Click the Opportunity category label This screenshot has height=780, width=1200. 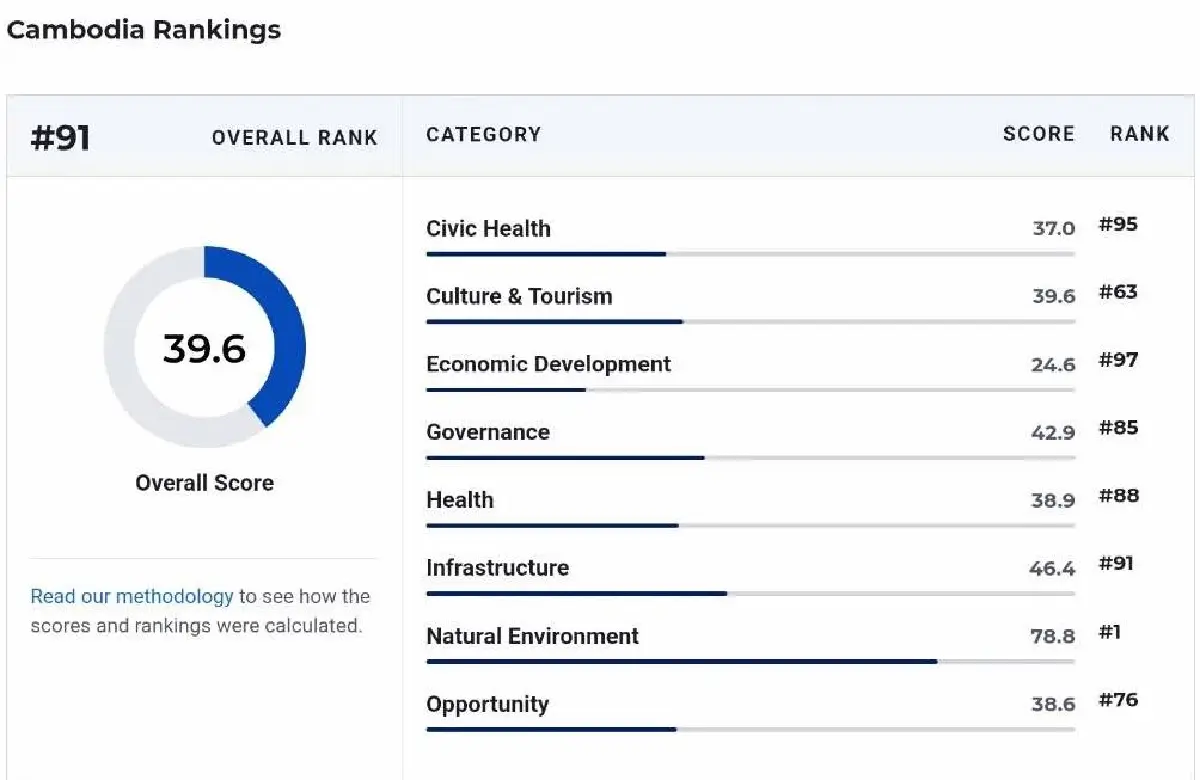[x=488, y=705]
